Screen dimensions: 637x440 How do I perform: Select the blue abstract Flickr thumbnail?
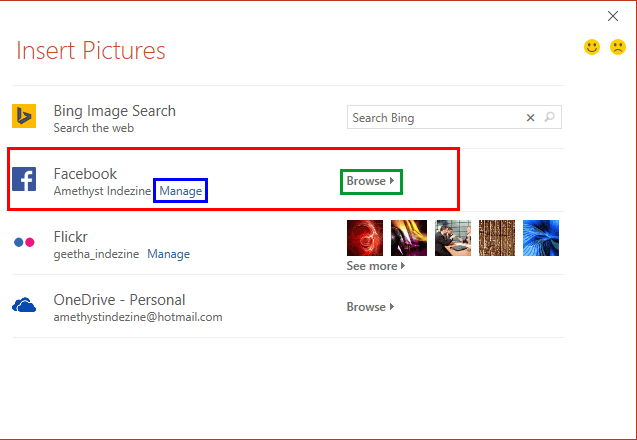click(541, 238)
